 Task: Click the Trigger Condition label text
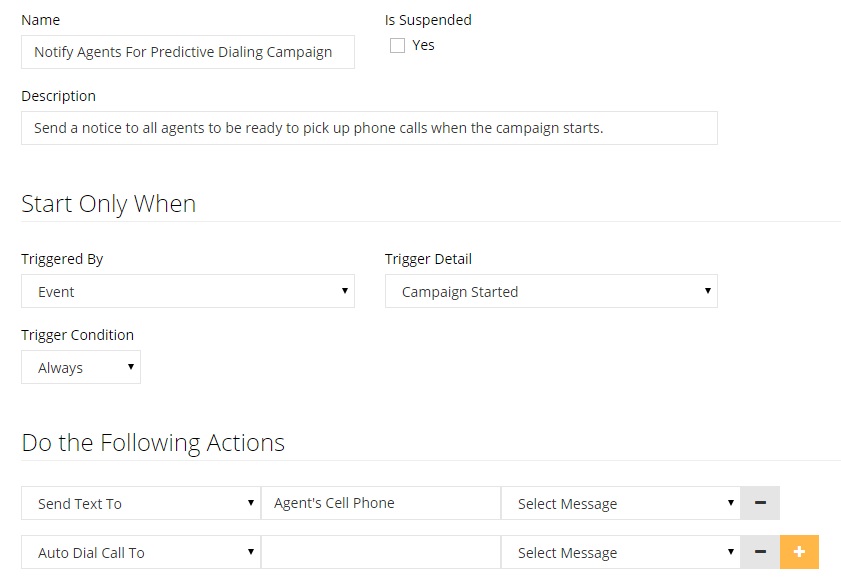77,335
